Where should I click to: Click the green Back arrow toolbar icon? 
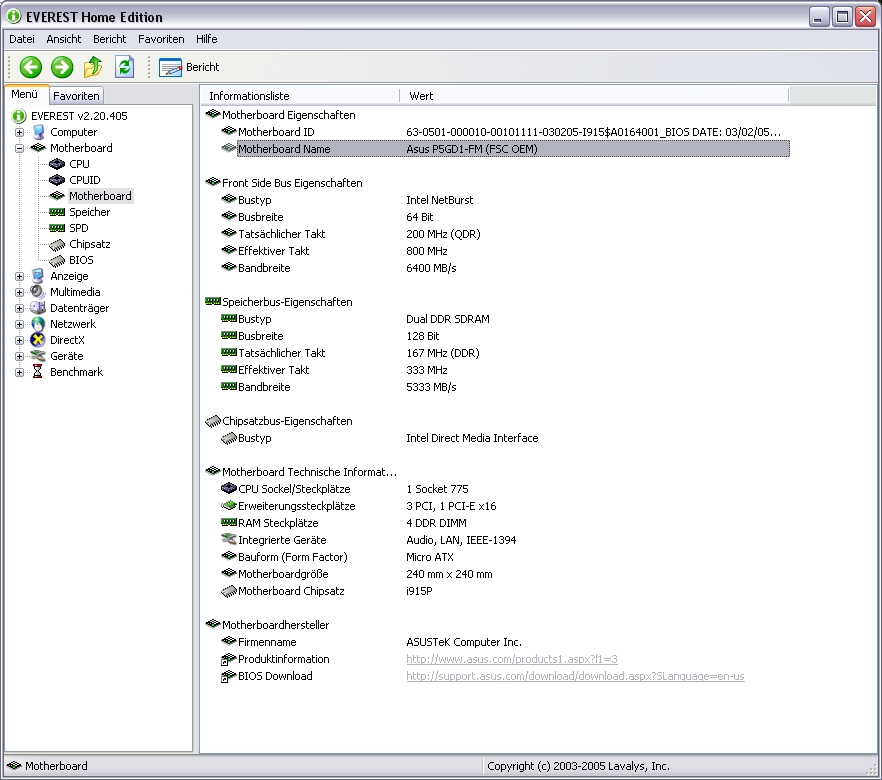30,67
